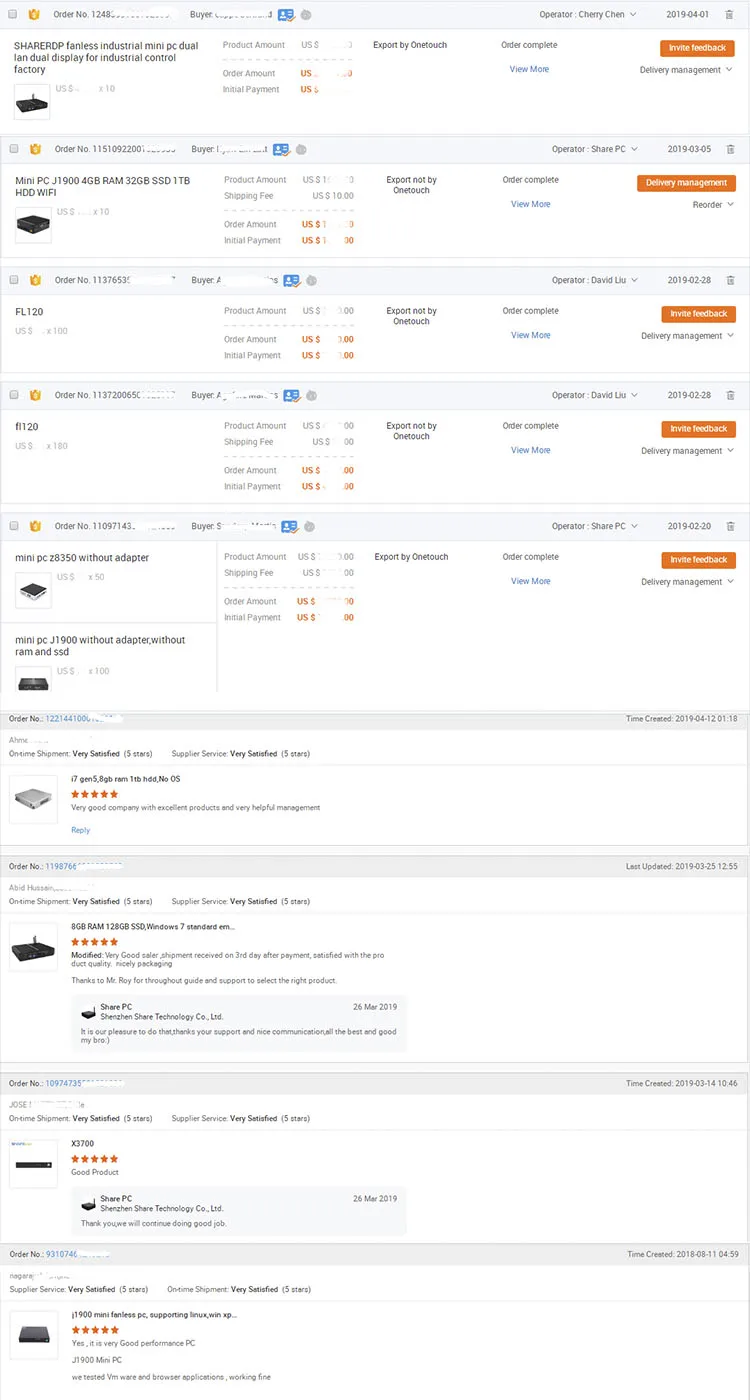Open X3700 review product image

(33, 1164)
